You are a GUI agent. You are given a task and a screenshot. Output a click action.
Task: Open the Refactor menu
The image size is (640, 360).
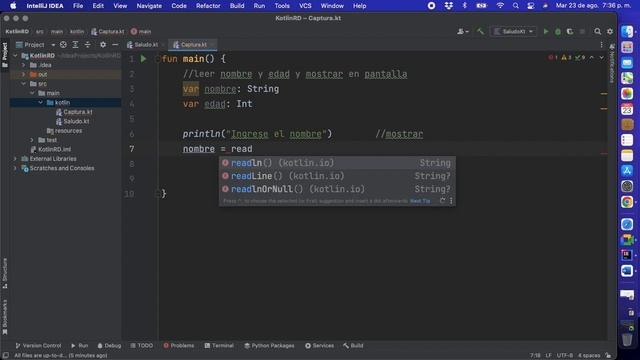click(208, 6)
